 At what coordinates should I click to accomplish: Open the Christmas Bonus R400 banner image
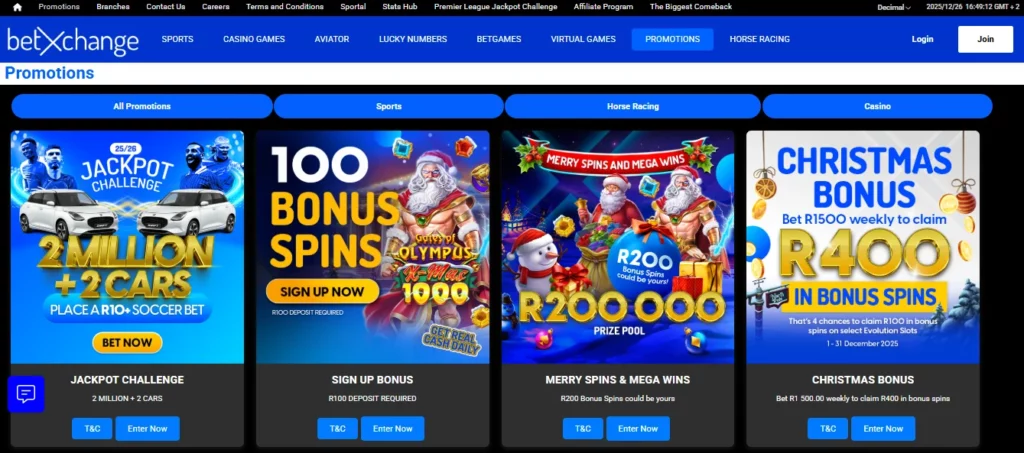863,247
